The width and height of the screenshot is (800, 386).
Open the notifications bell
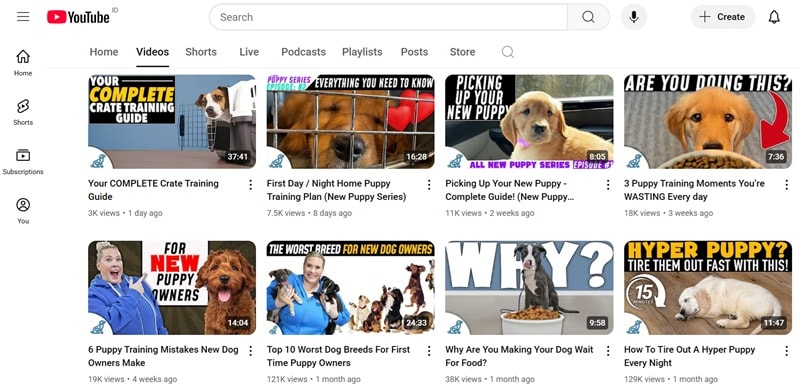click(774, 17)
